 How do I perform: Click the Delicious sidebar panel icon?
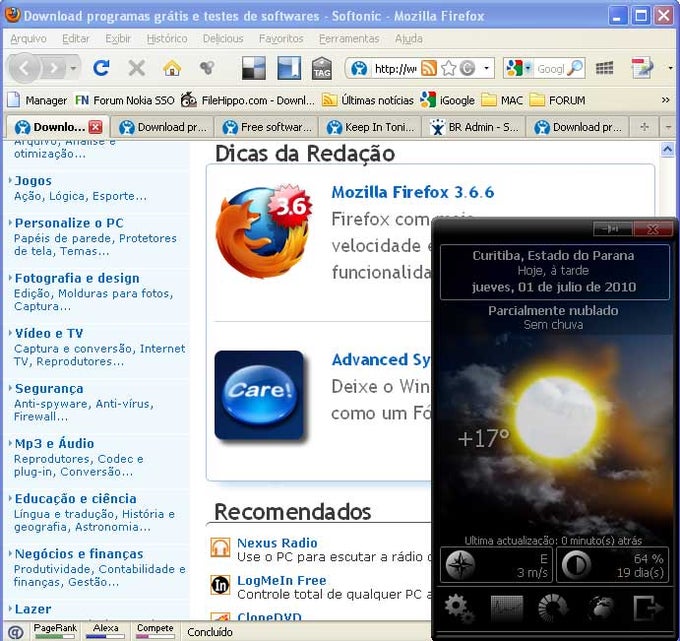(x=289, y=68)
